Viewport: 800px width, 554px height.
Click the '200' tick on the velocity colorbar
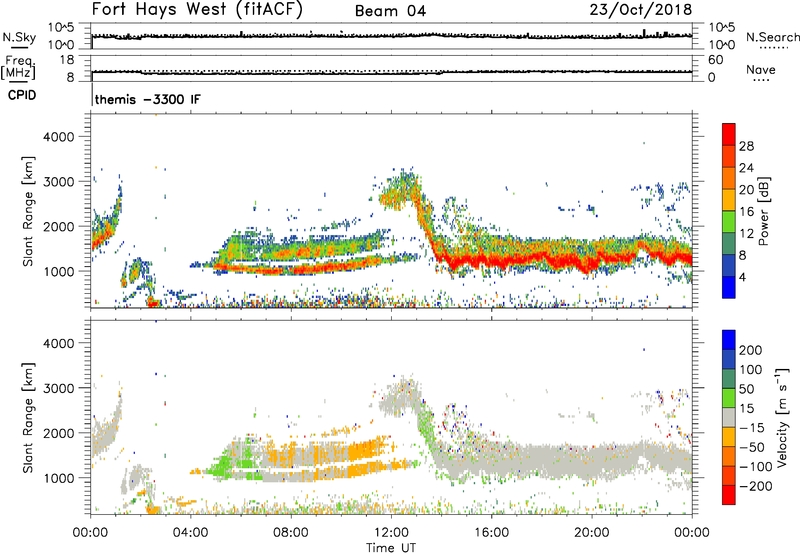tap(751, 350)
